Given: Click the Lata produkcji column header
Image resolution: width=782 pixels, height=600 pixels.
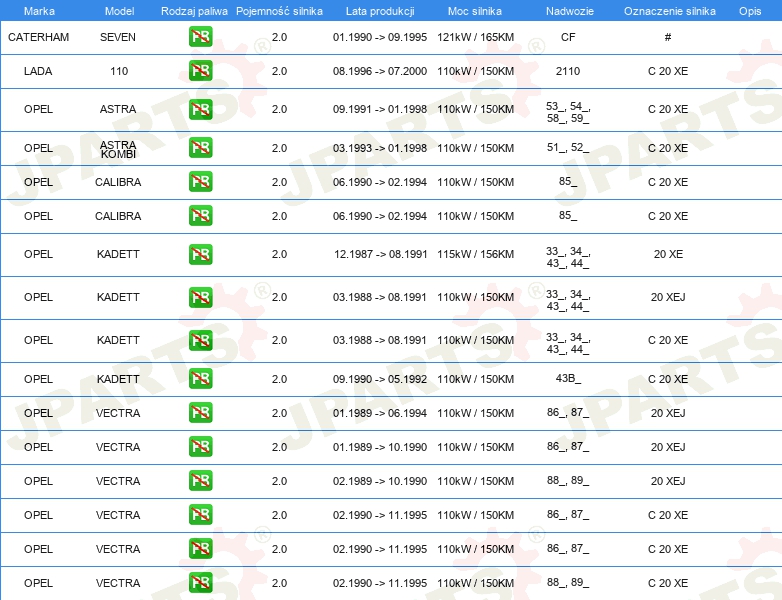Looking at the screenshot, I should (379, 10).
